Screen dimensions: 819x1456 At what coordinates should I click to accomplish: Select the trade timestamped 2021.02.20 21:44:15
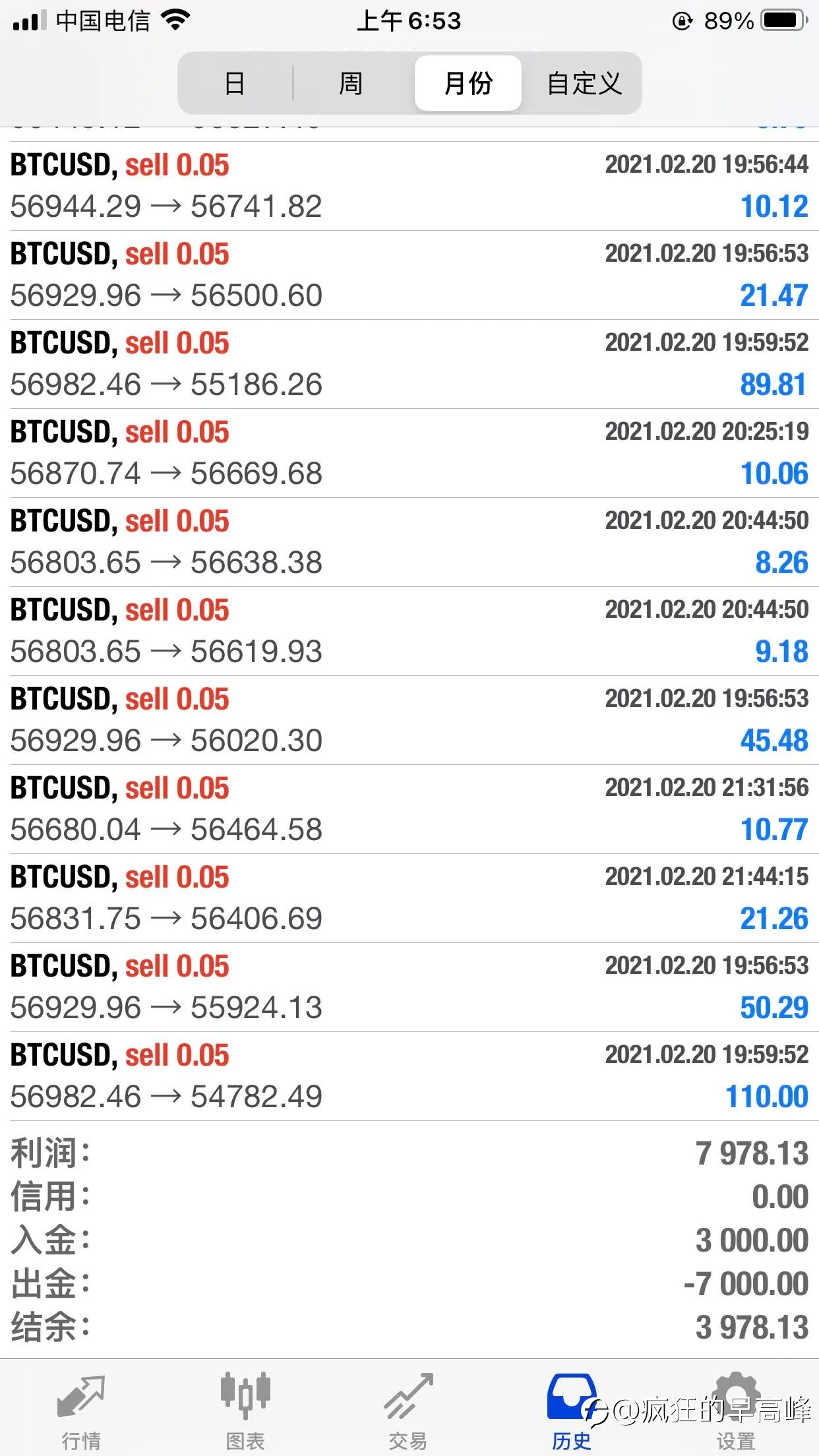[x=409, y=898]
